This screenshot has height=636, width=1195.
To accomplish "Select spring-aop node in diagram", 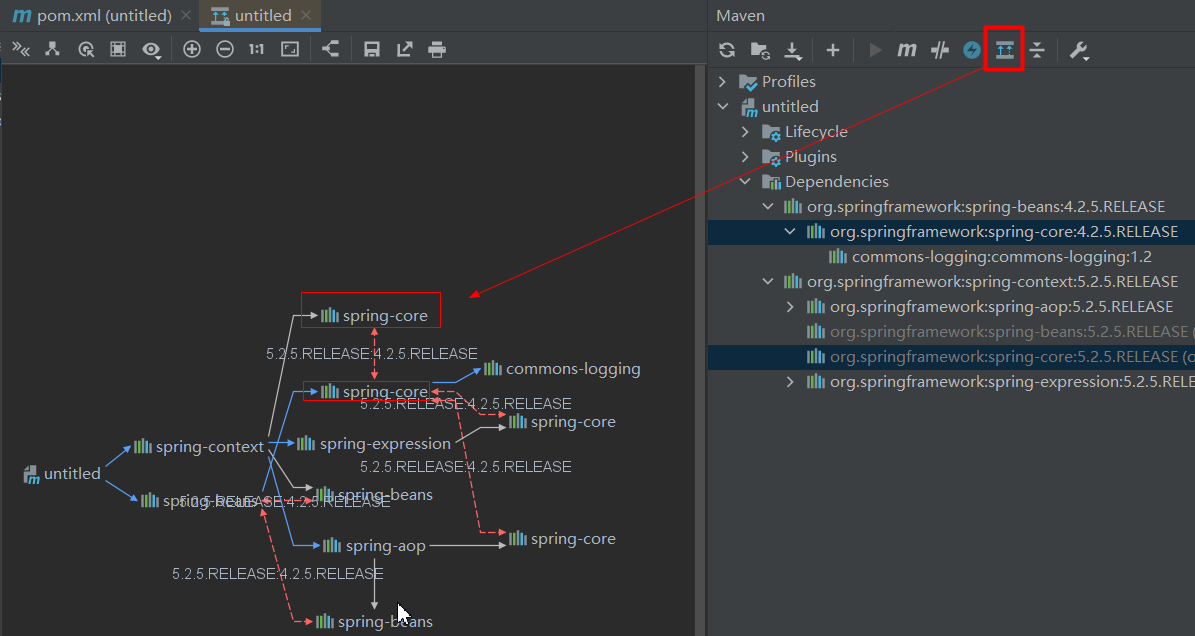I will point(373,545).
